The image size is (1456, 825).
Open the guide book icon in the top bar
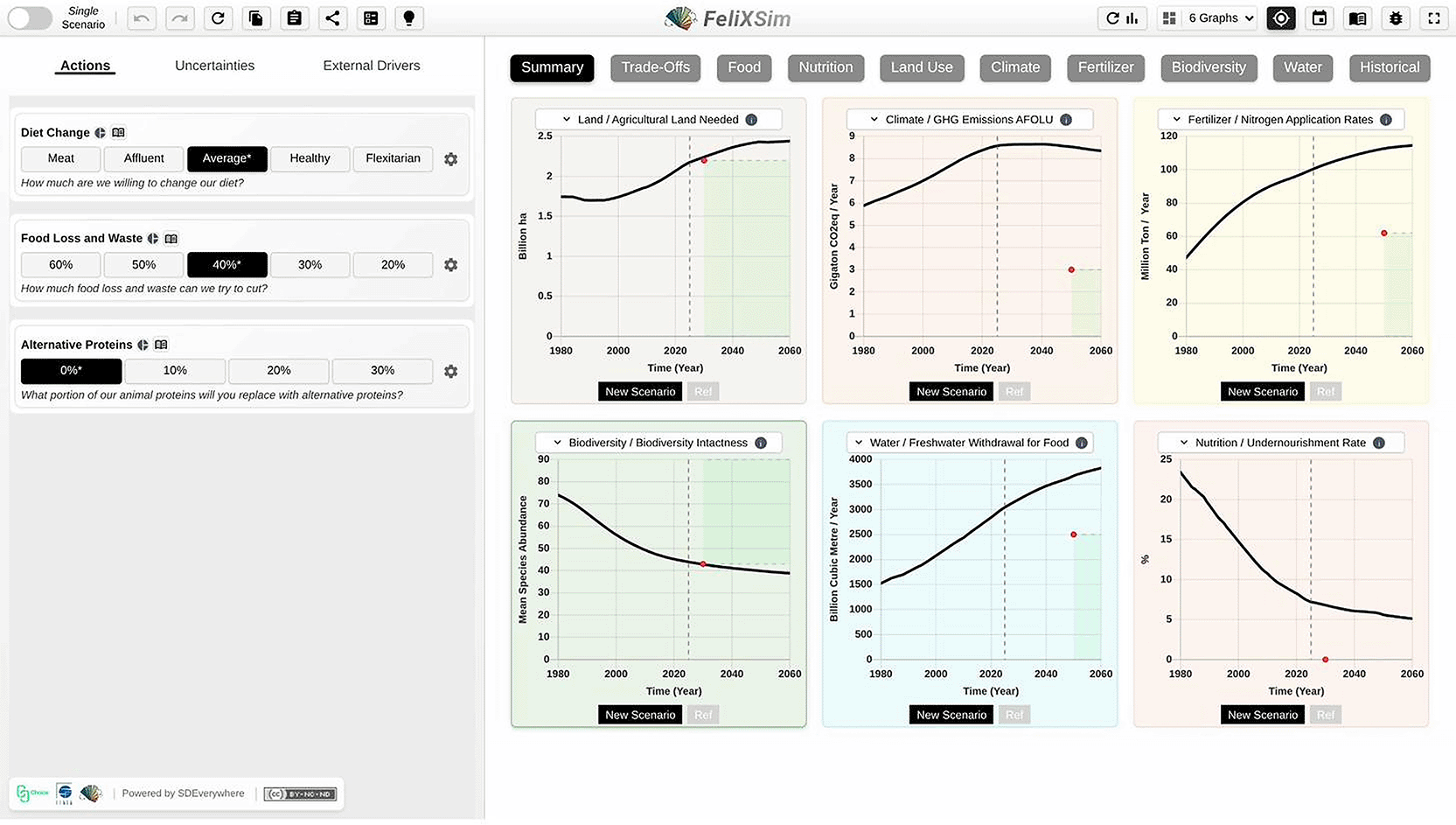point(1358,18)
